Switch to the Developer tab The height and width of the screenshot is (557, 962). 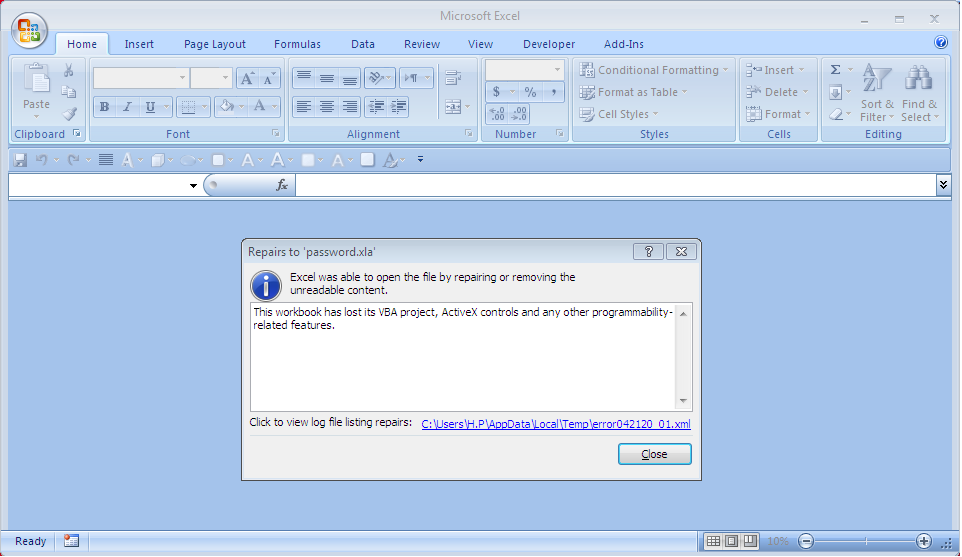tap(549, 44)
